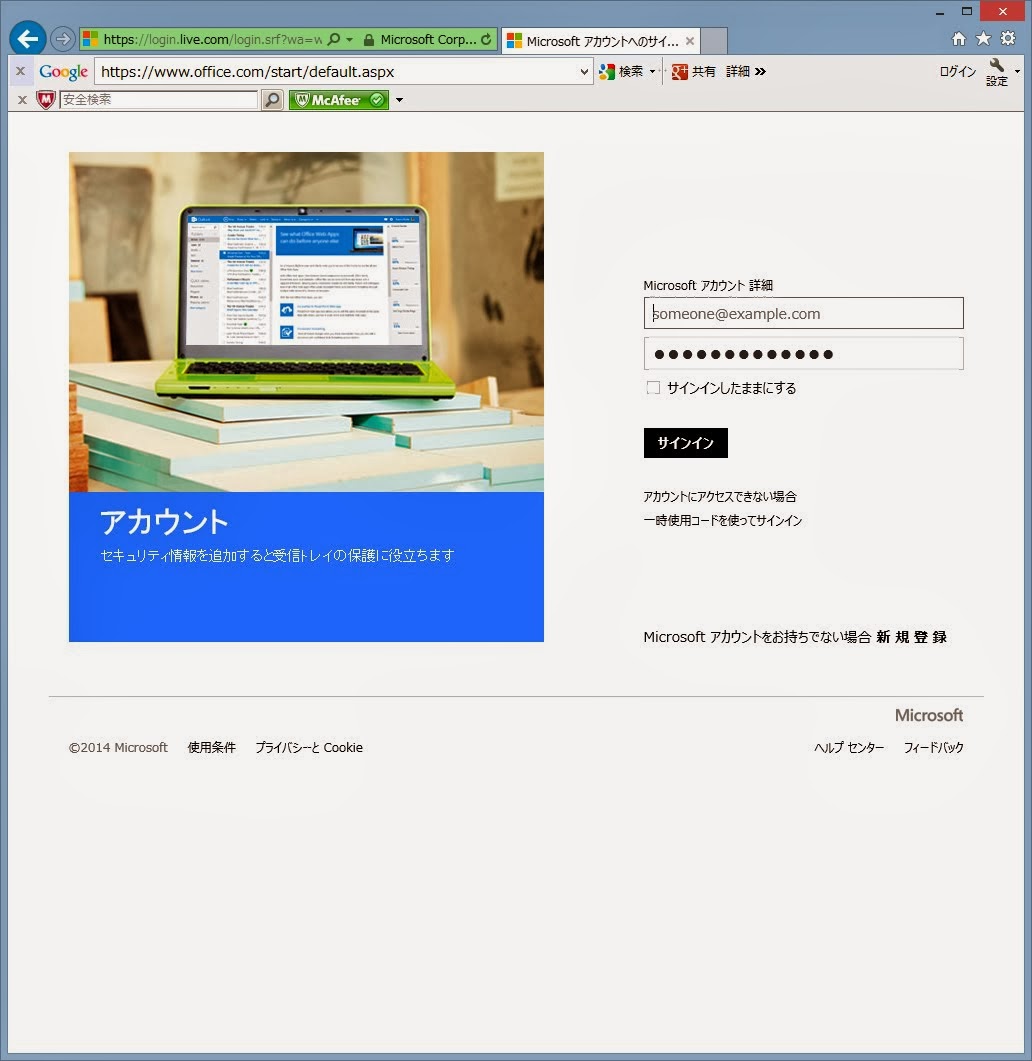Viewport: 1032px width, 1061px height.
Task: Minimize the browser window
Action: (x=939, y=12)
